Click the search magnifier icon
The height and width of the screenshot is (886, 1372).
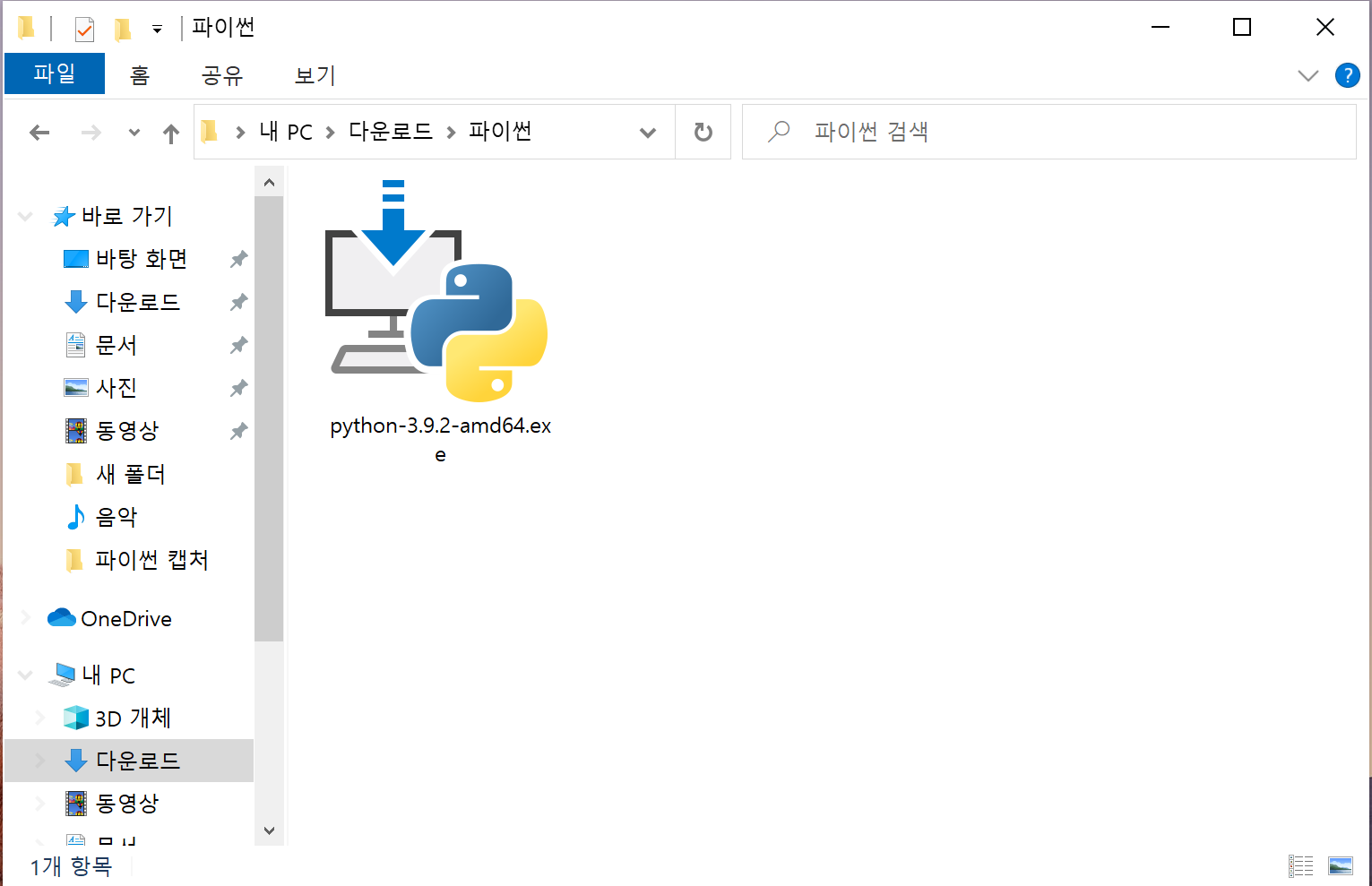click(779, 132)
